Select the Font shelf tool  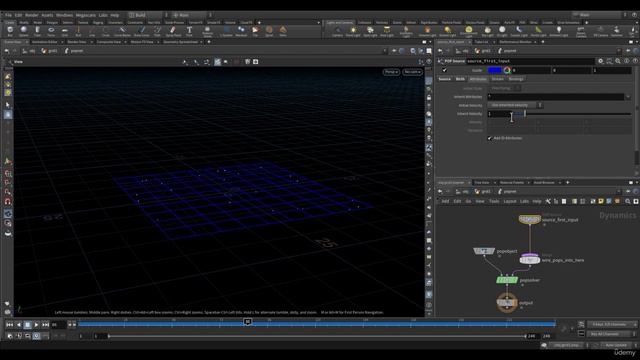[189, 31]
